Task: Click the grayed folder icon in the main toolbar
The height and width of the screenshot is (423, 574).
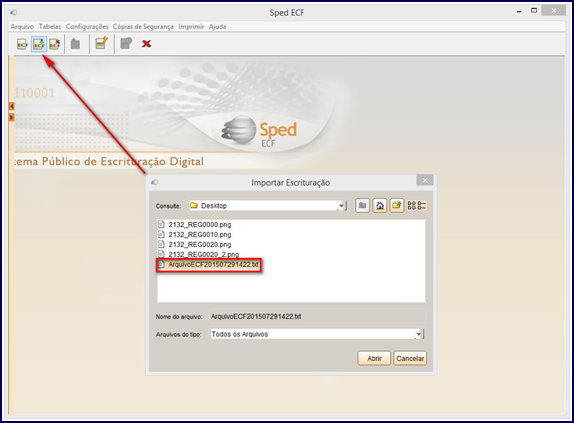Action: click(75, 44)
